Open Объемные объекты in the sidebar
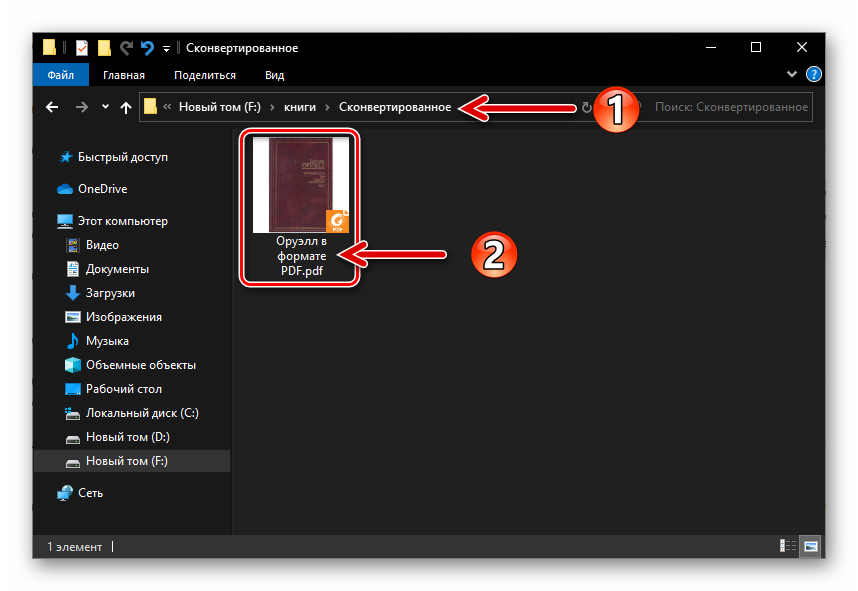858x591 pixels. coord(141,365)
